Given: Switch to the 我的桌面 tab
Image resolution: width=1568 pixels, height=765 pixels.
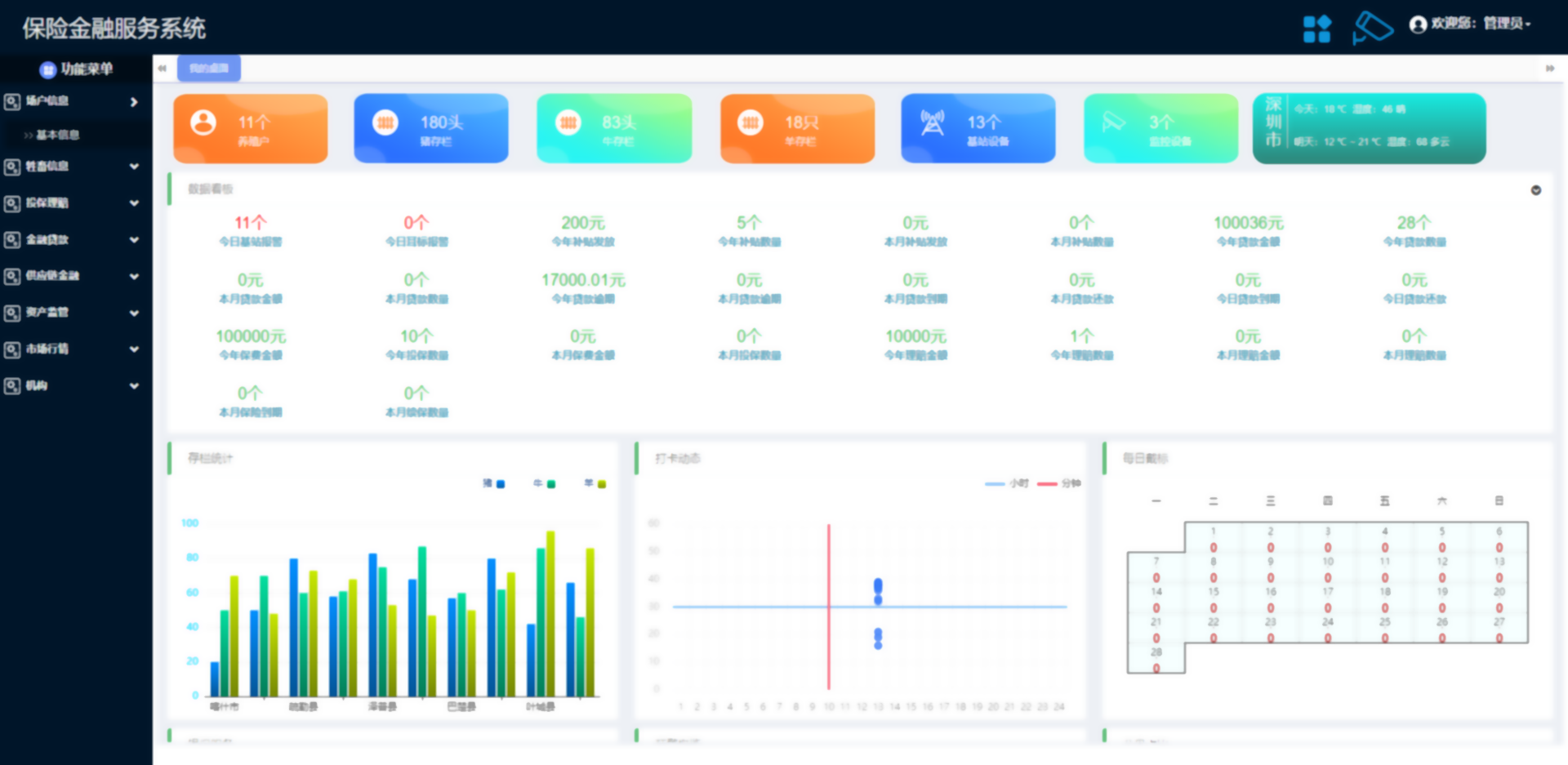Looking at the screenshot, I should [x=209, y=69].
